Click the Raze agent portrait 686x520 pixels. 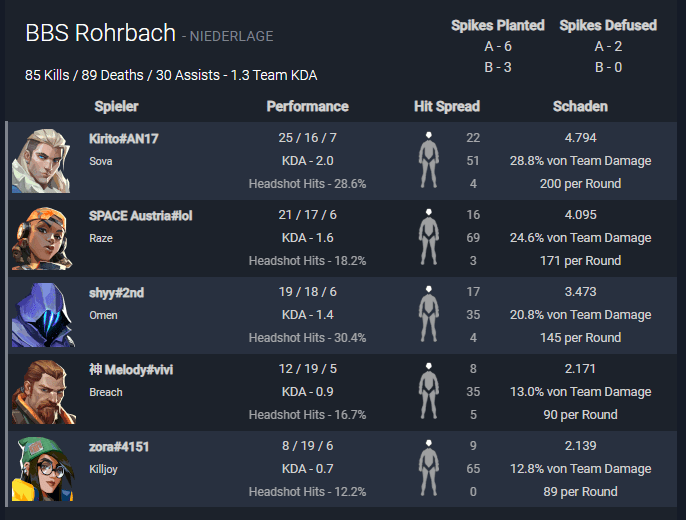pyautogui.click(x=42, y=238)
